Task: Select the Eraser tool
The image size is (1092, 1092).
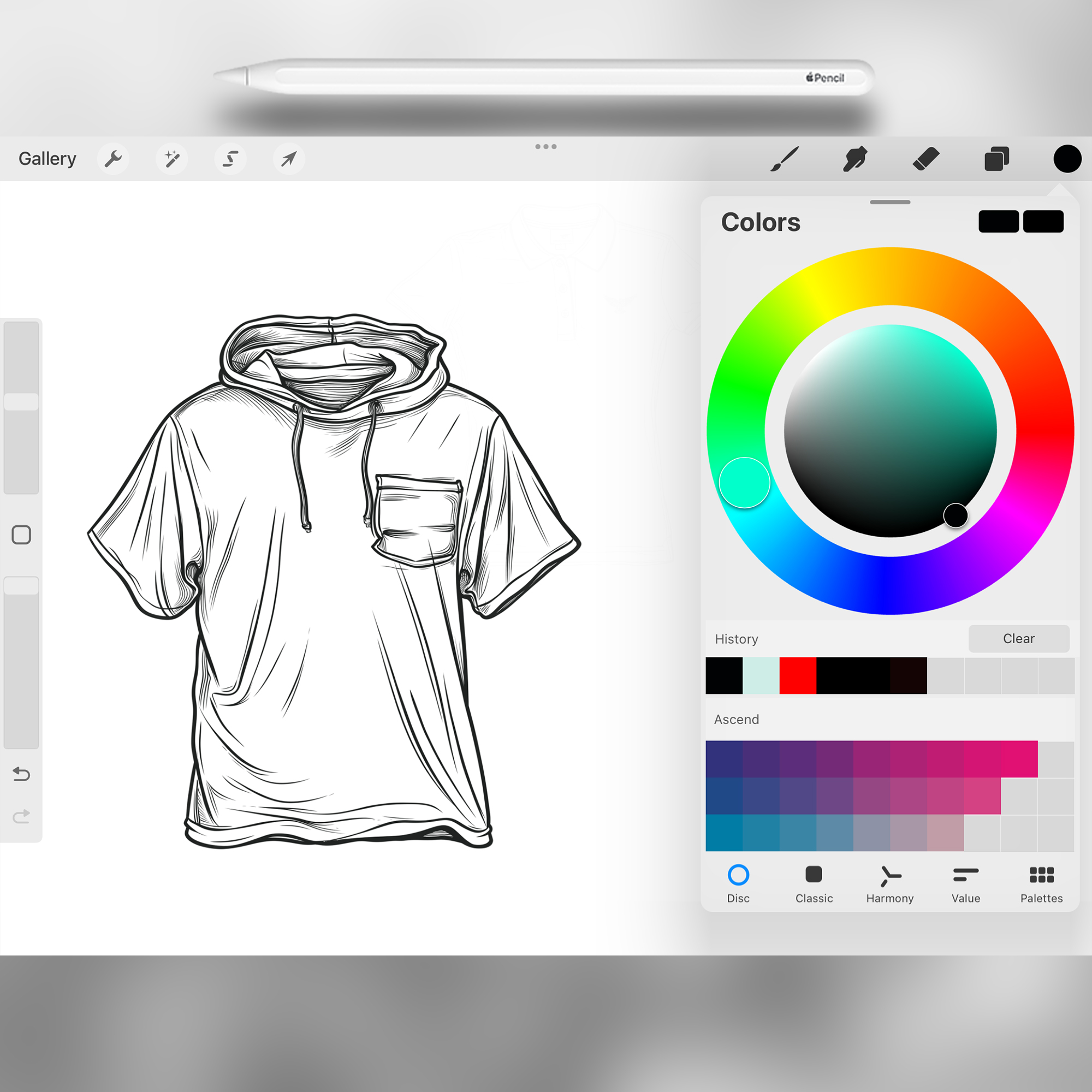Action: (x=926, y=159)
